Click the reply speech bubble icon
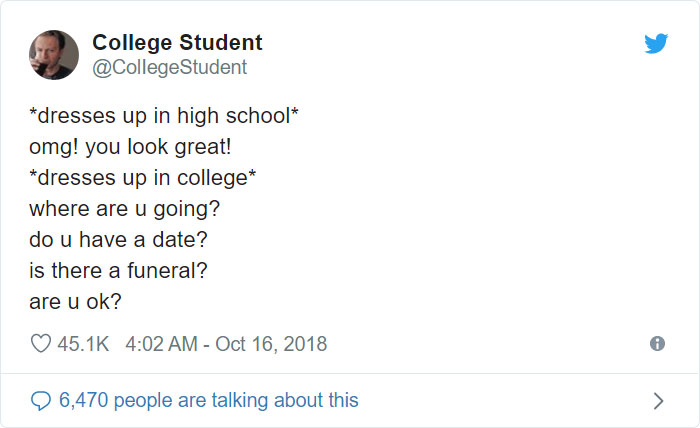This screenshot has height=428, width=700. pyautogui.click(x=41, y=401)
